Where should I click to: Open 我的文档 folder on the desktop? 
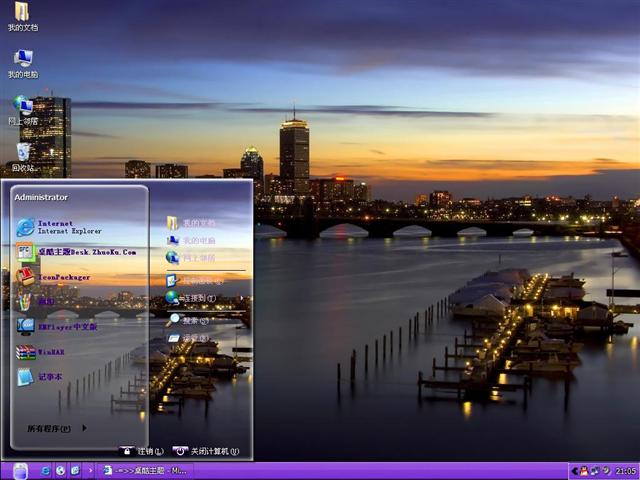tap(22, 16)
